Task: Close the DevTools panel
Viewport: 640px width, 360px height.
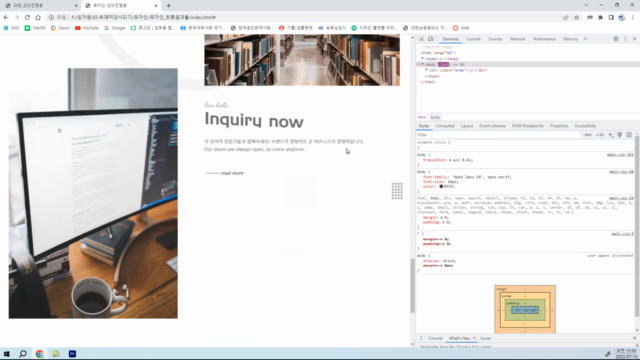Action: [634, 39]
